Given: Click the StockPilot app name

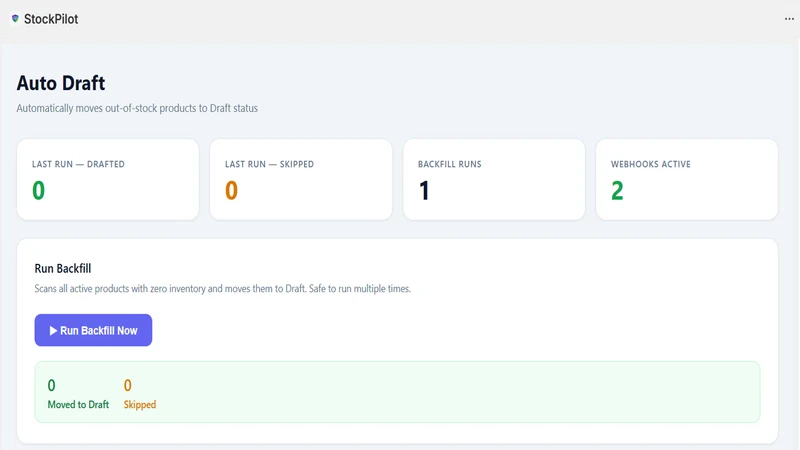Looking at the screenshot, I should coord(51,19).
